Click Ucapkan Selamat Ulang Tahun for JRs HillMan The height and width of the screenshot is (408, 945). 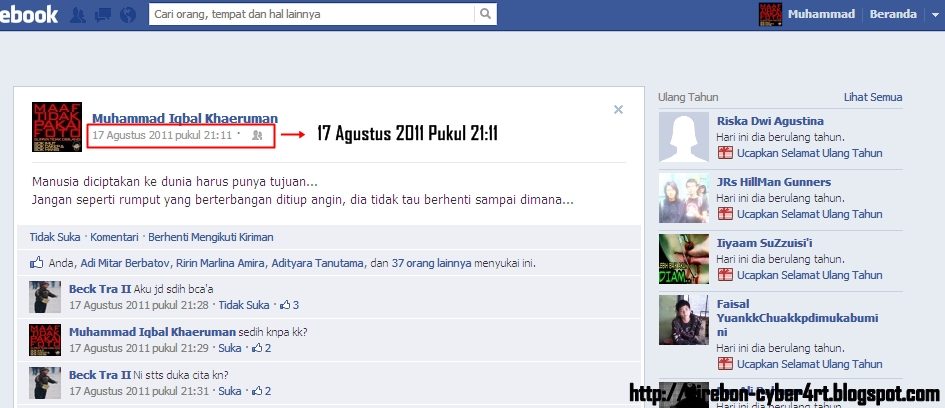[809, 214]
